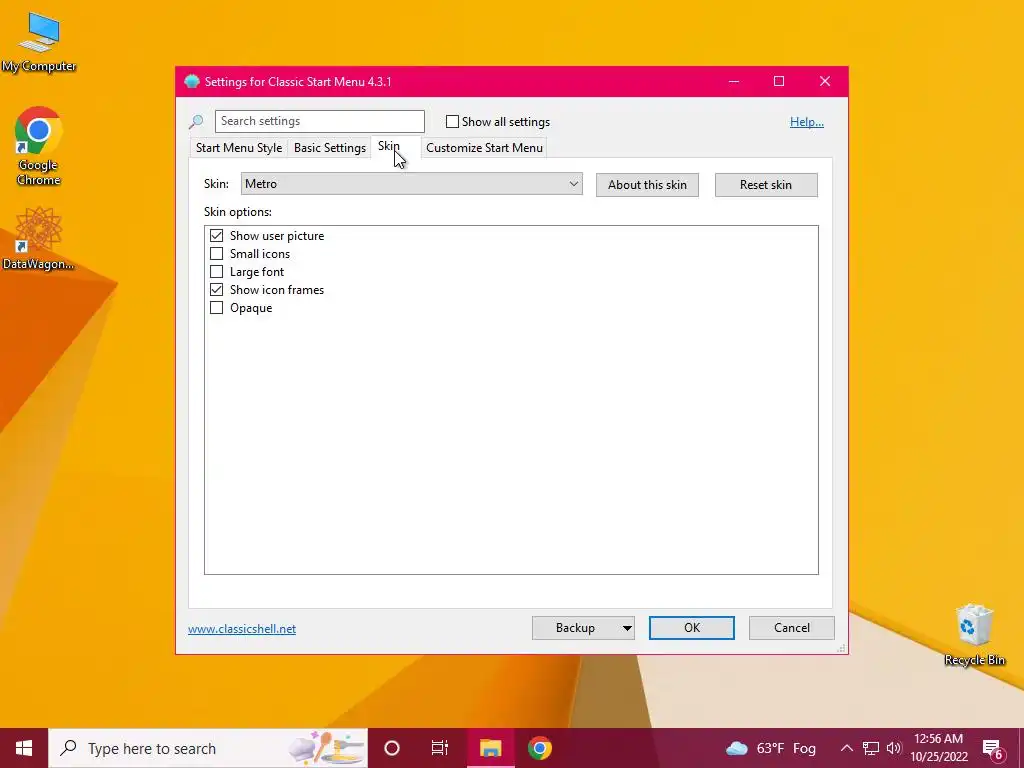
Task: Click the taskbar Type here to search box
Action: pos(208,748)
